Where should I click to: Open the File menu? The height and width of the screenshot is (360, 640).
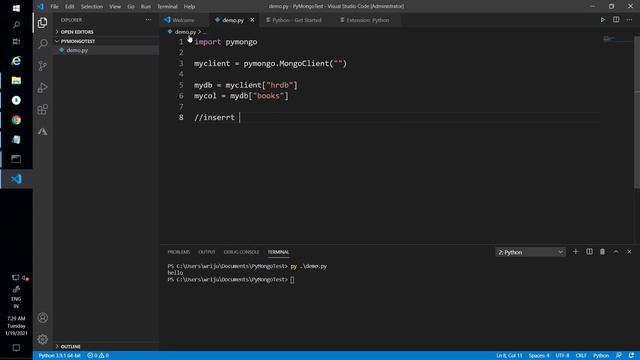[54, 7]
